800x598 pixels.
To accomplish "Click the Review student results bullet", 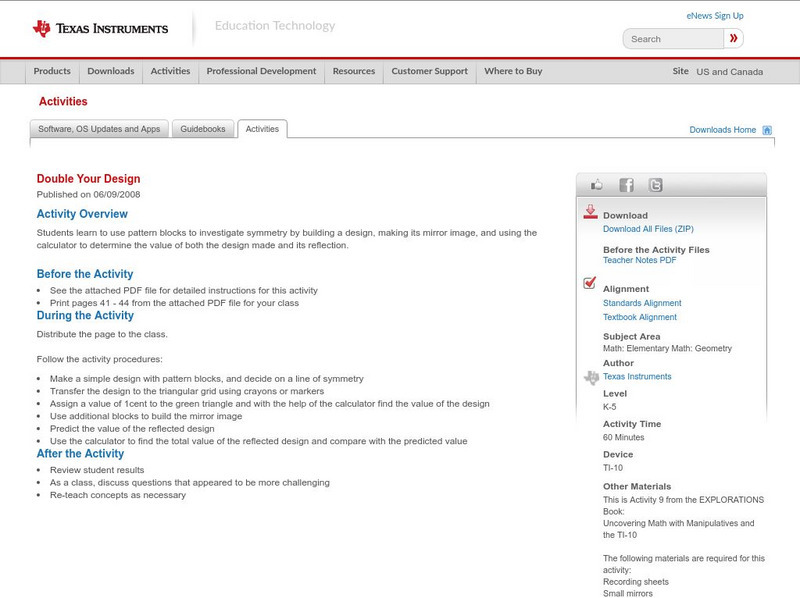I will (97, 470).
